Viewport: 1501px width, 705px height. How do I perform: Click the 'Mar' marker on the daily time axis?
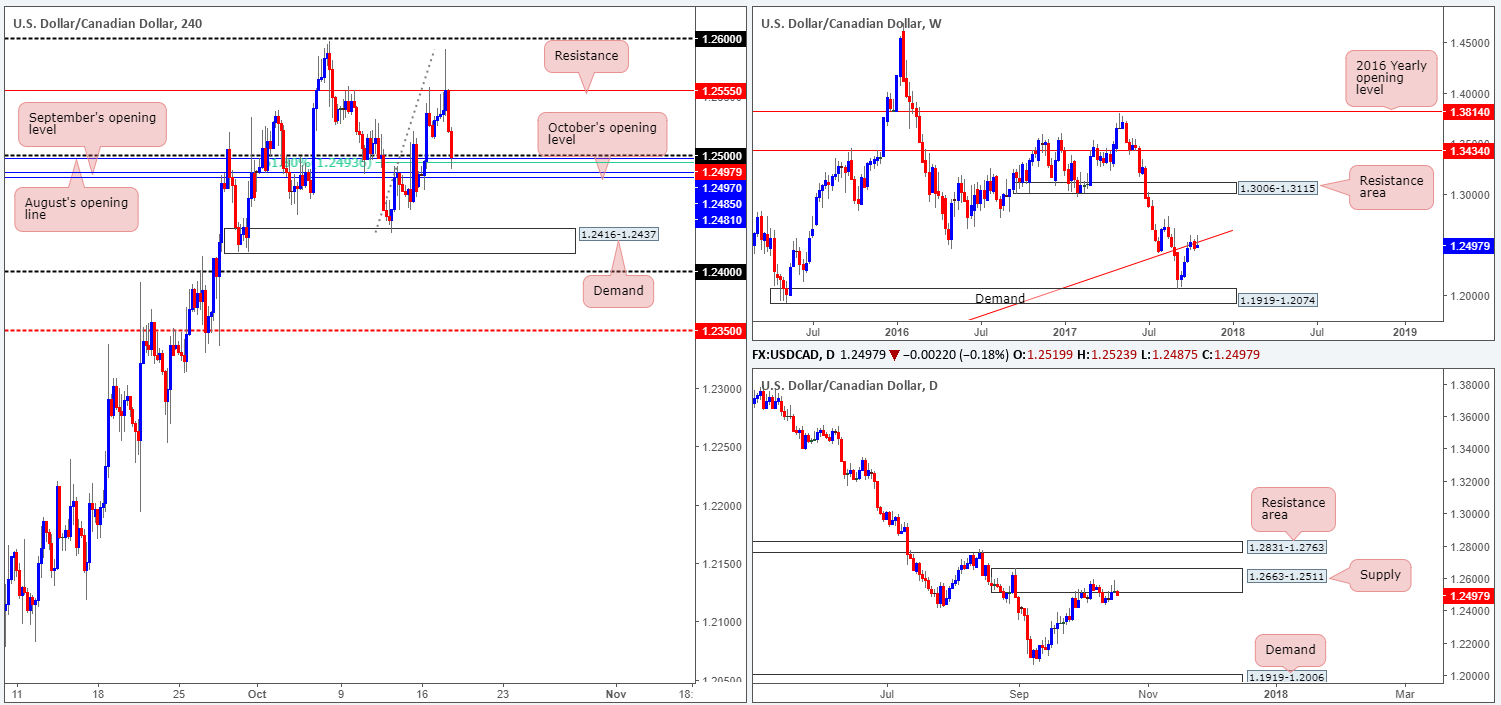pyautogui.click(x=1405, y=692)
